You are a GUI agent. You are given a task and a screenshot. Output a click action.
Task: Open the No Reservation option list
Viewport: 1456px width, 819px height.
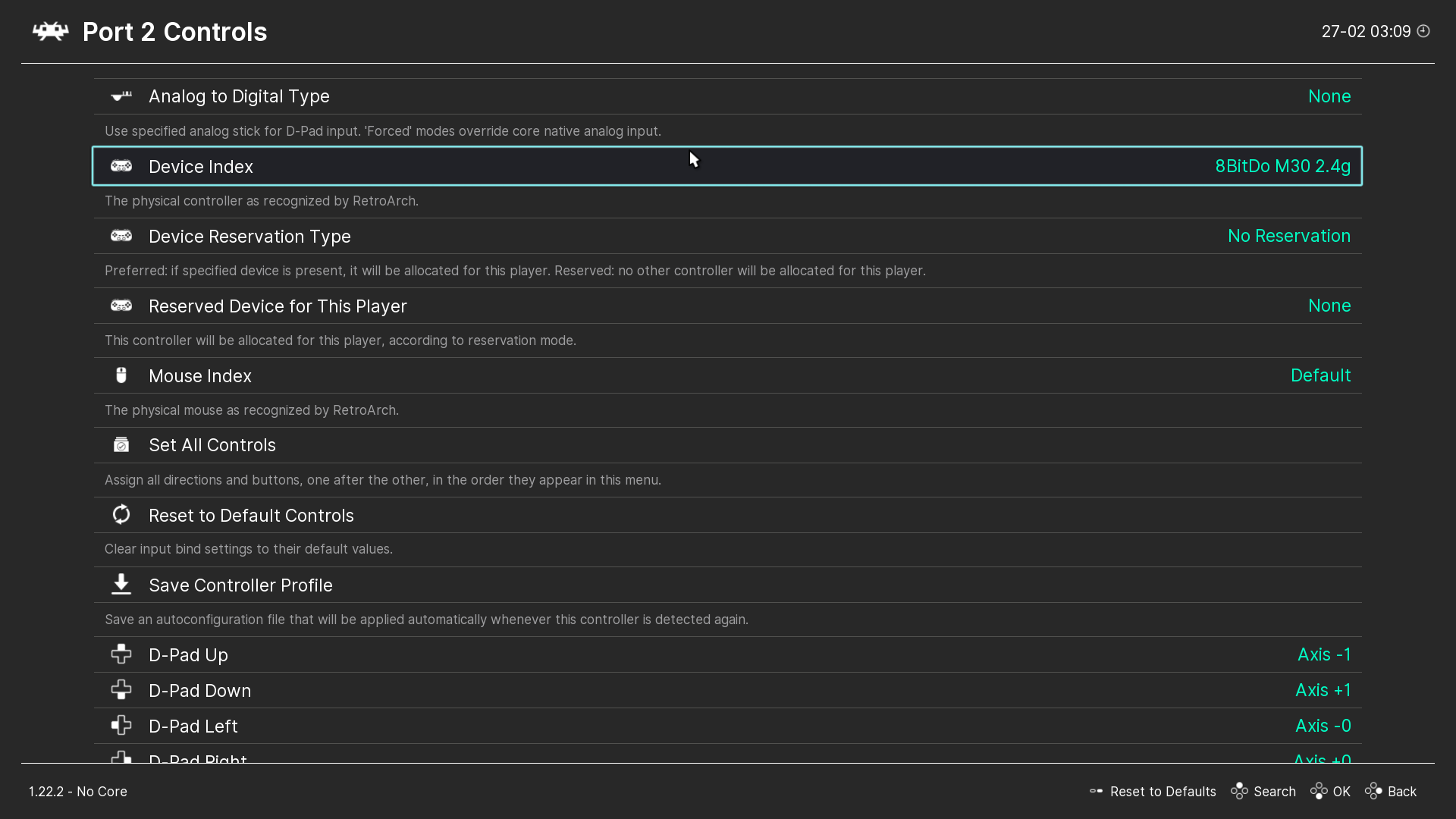pyautogui.click(x=1288, y=236)
